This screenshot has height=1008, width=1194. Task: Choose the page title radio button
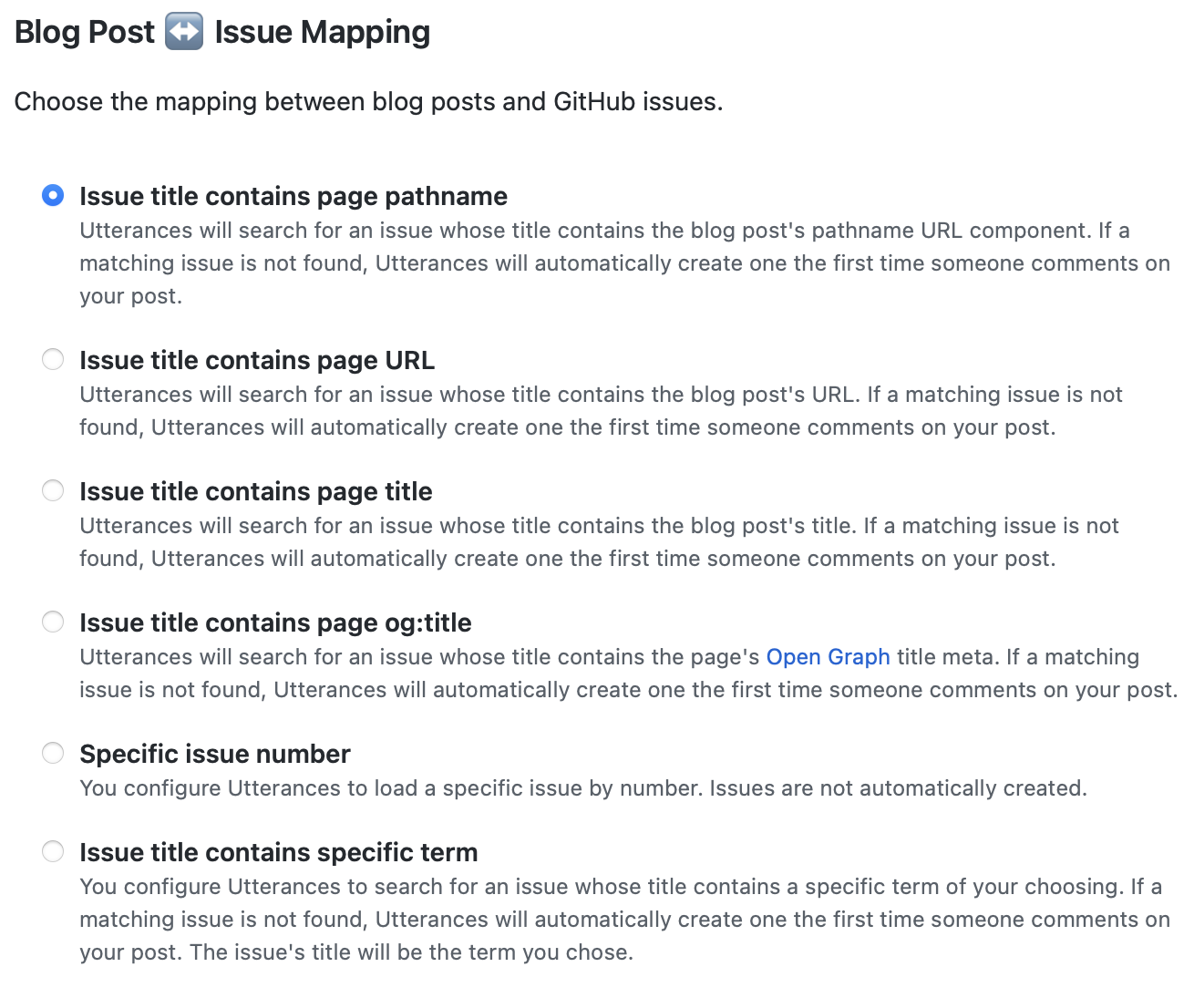pyautogui.click(x=53, y=491)
